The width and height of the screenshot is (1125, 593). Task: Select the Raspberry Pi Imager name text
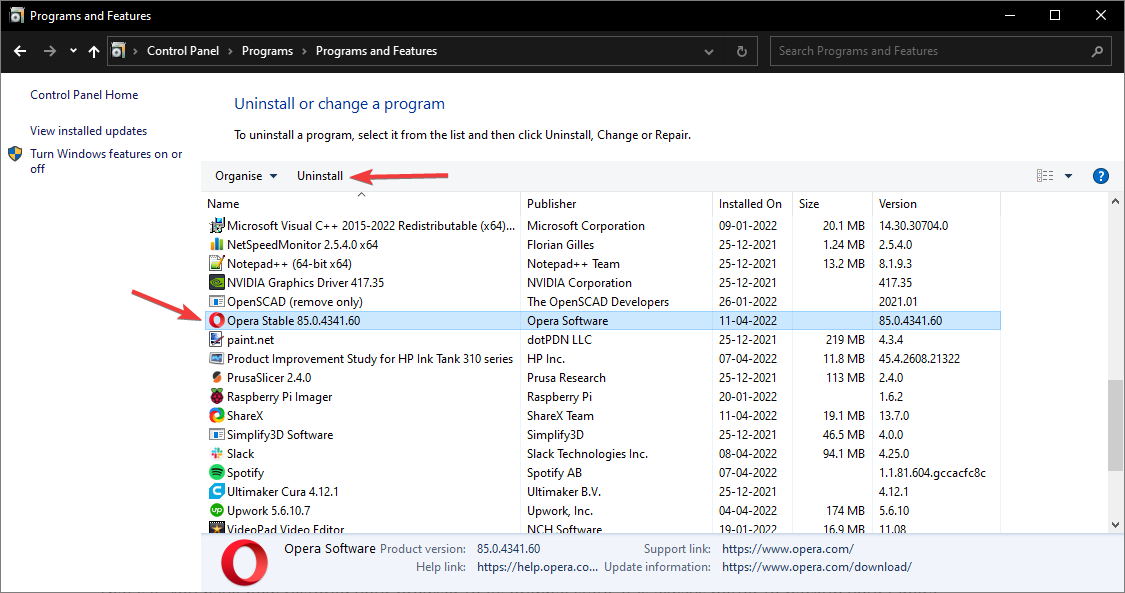click(x=280, y=397)
